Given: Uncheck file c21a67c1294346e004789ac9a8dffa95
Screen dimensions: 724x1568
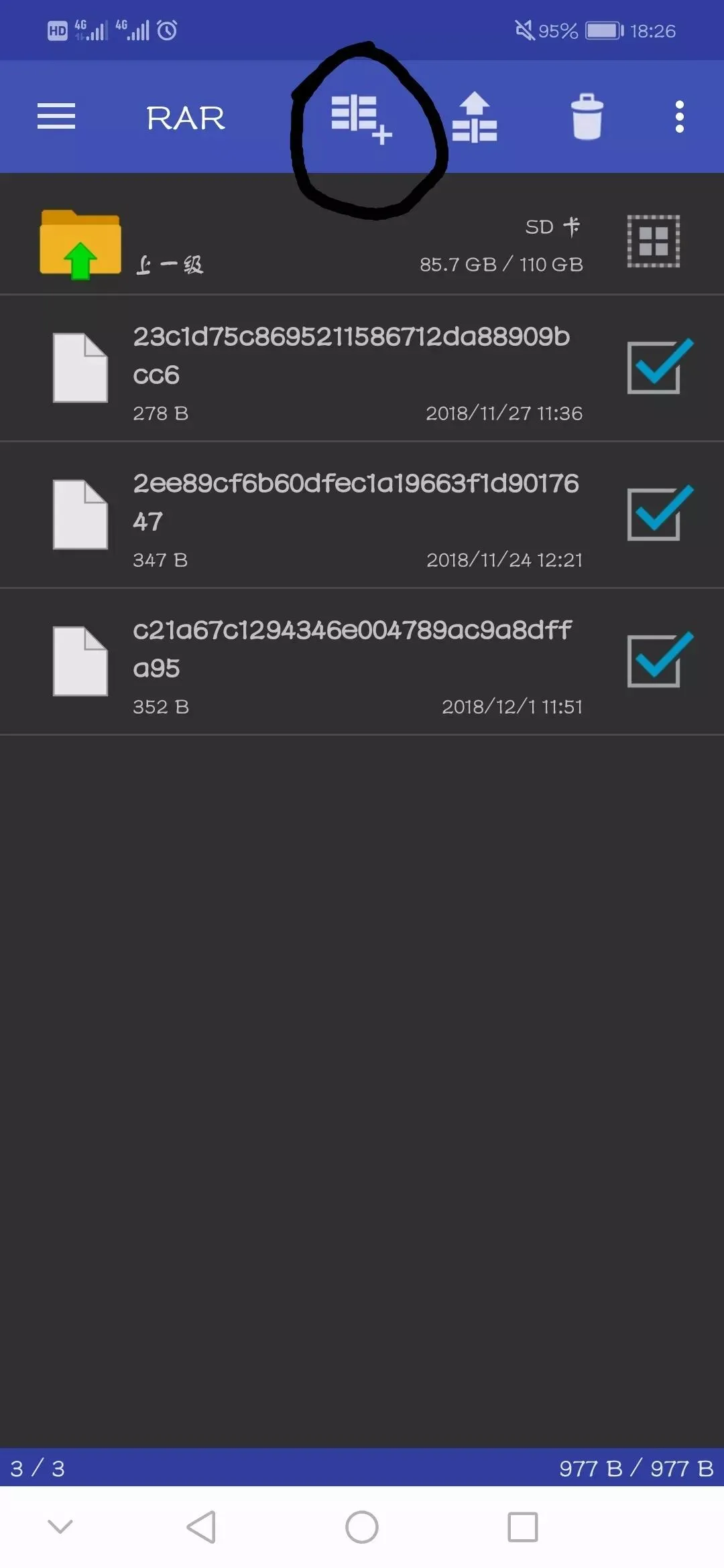Looking at the screenshot, I should (x=660, y=660).
